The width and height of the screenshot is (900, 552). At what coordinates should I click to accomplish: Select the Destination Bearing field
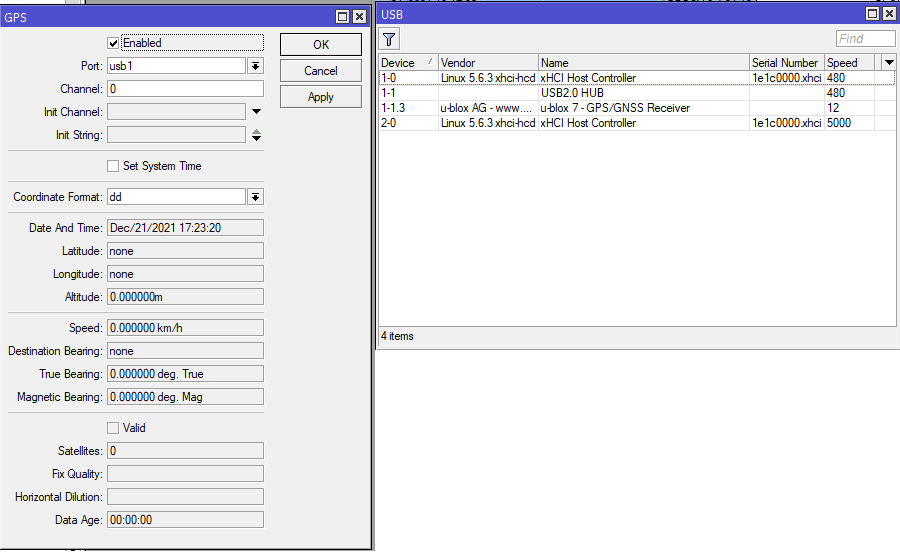click(185, 351)
